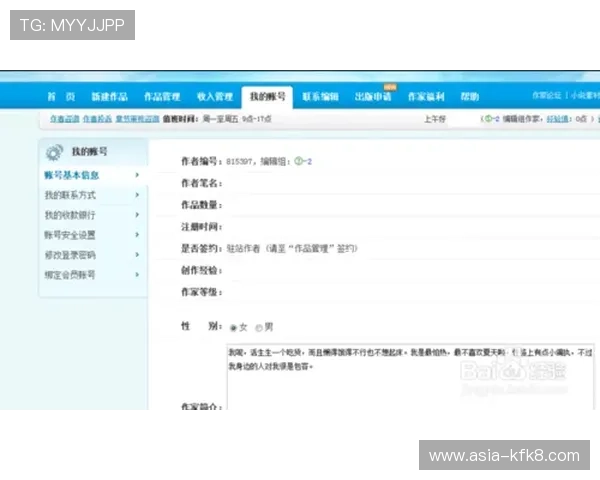Image resolution: width=600 pixels, height=480 pixels.
Task: Click the 上午好 greeting text
Action: [435, 119]
